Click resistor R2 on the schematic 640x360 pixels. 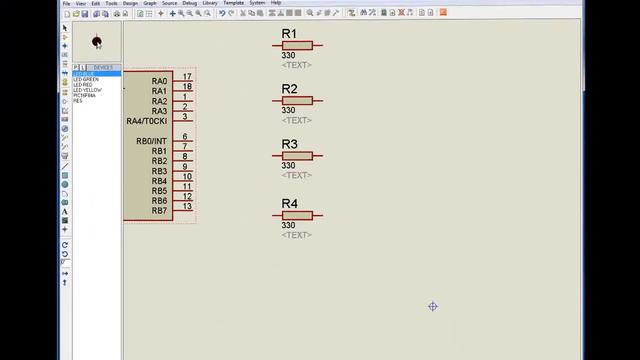click(297, 100)
